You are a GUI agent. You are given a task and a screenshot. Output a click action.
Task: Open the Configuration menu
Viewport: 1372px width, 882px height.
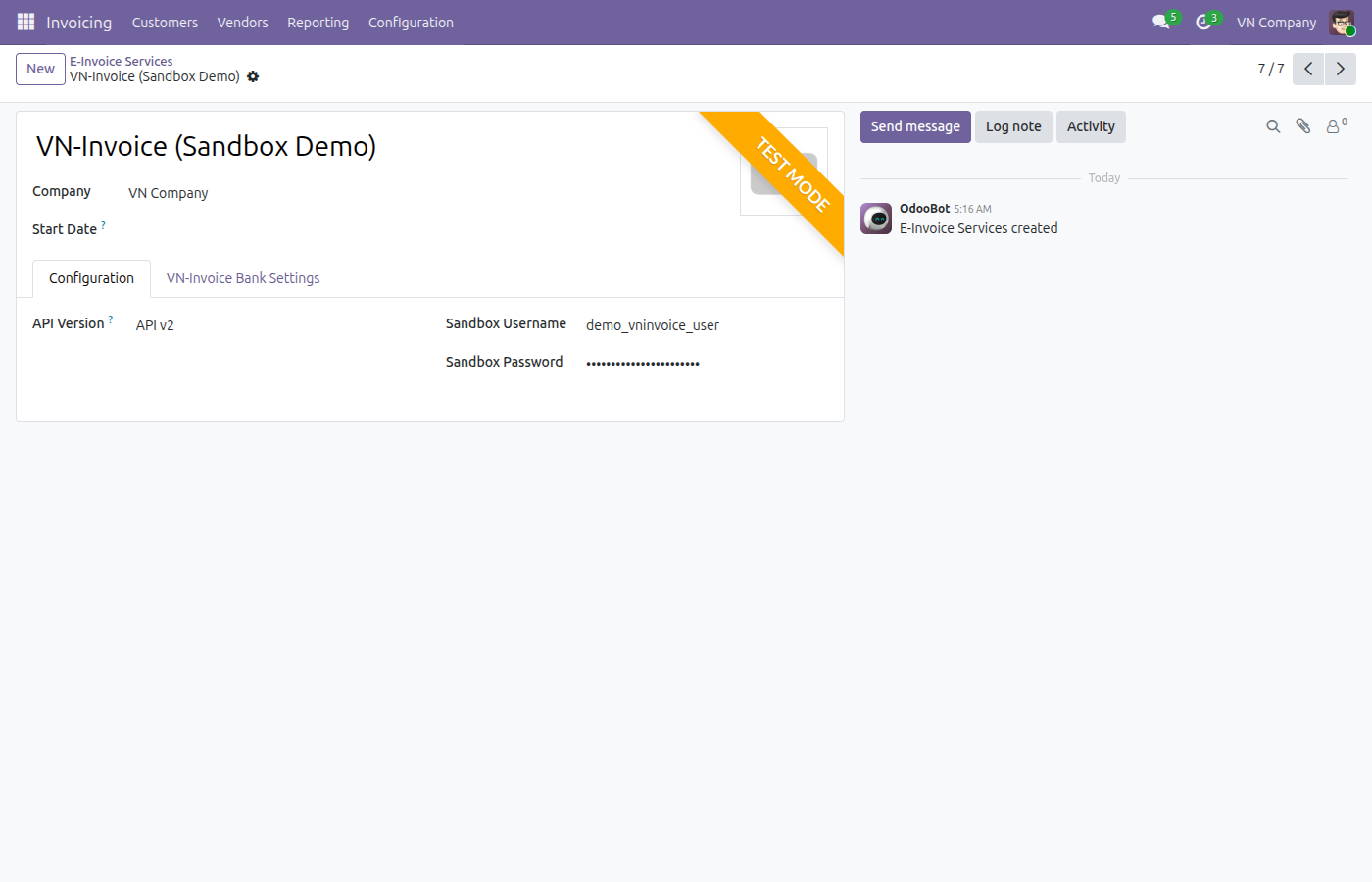411,23
